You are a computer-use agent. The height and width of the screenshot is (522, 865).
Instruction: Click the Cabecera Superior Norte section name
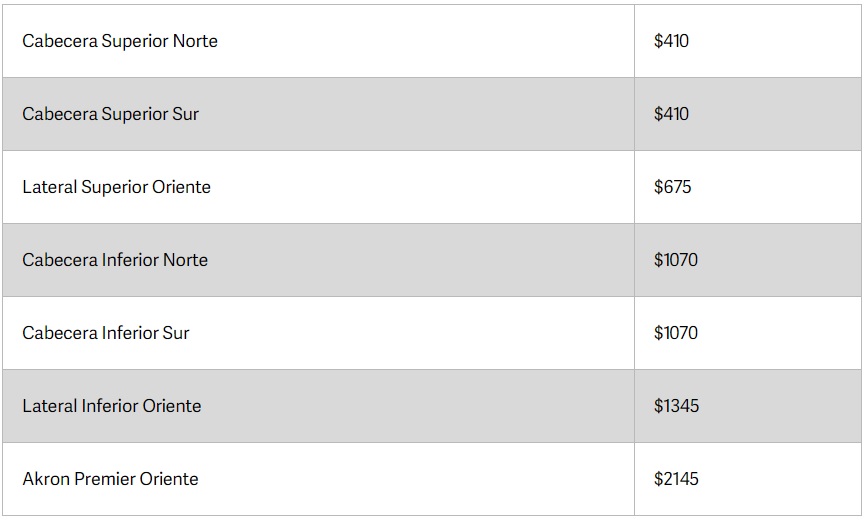tap(120, 41)
